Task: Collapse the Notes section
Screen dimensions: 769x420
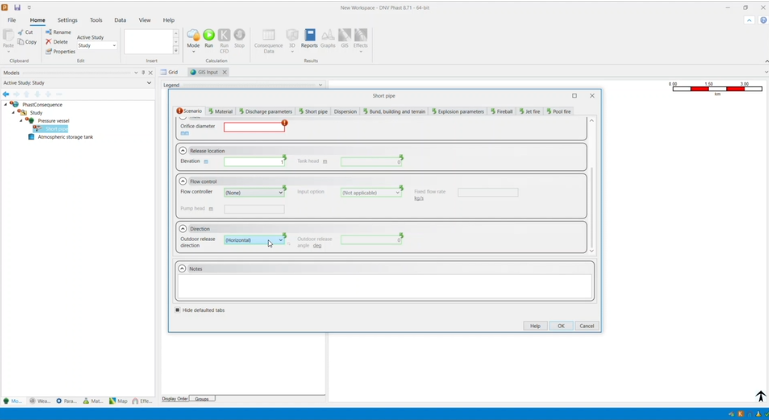Action: click(x=182, y=269)
